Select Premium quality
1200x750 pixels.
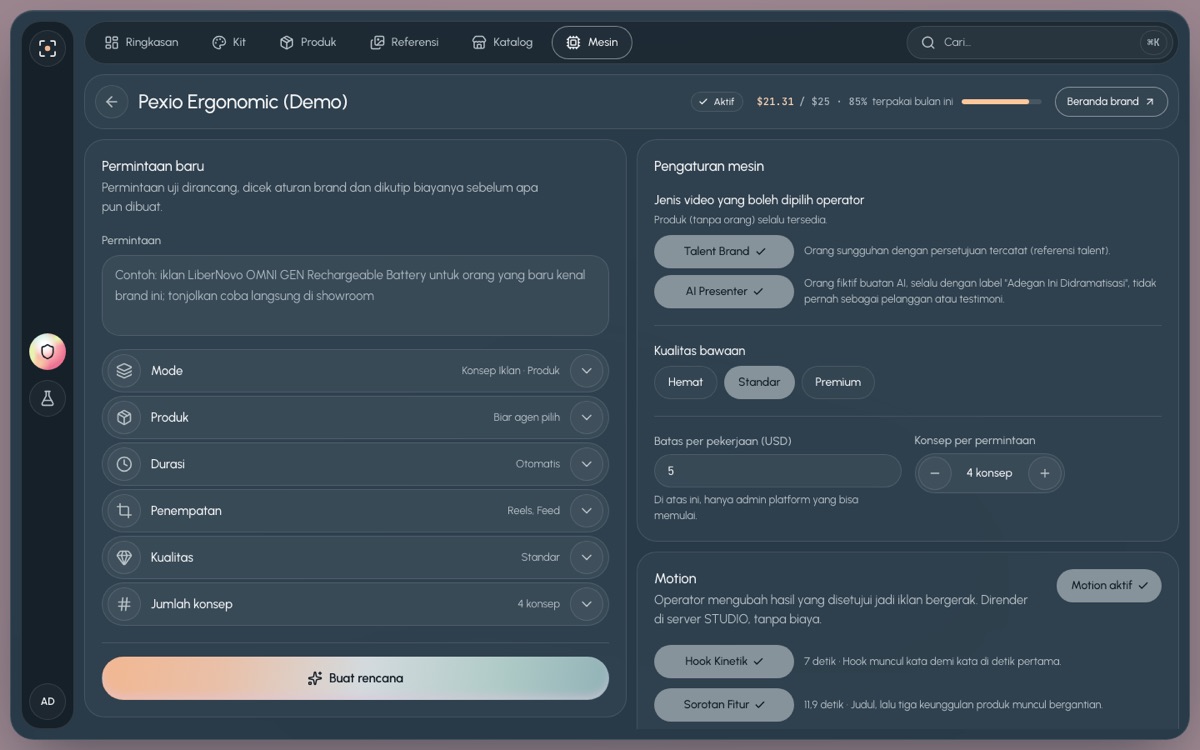coord(838,382)
